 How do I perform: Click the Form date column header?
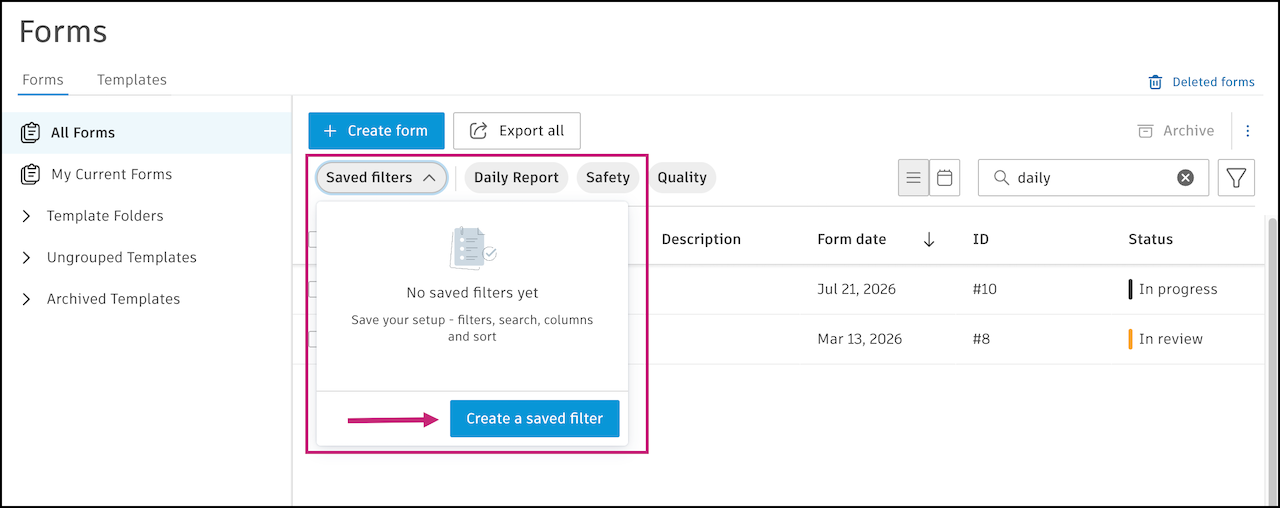(852, 240)
